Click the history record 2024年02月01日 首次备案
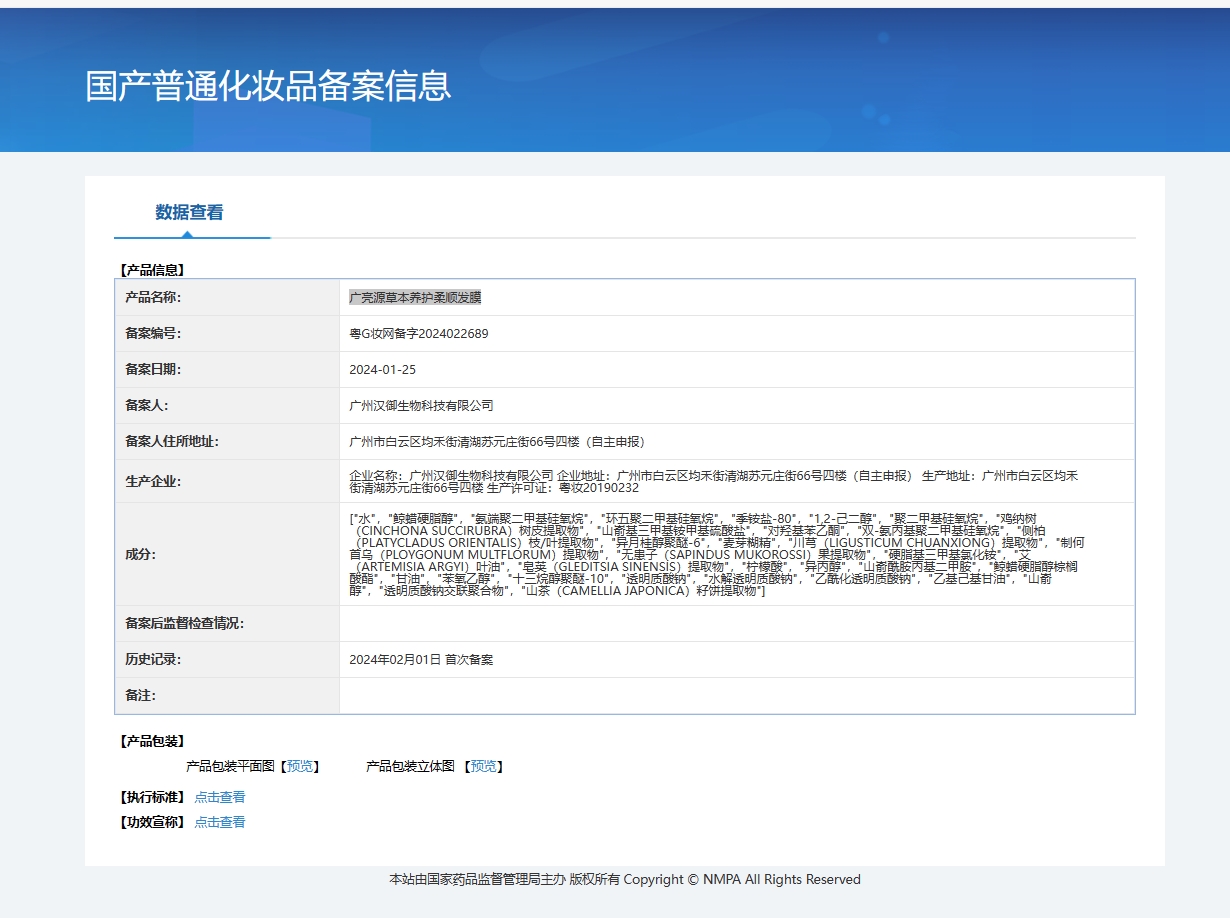 [x=421, y=660]
